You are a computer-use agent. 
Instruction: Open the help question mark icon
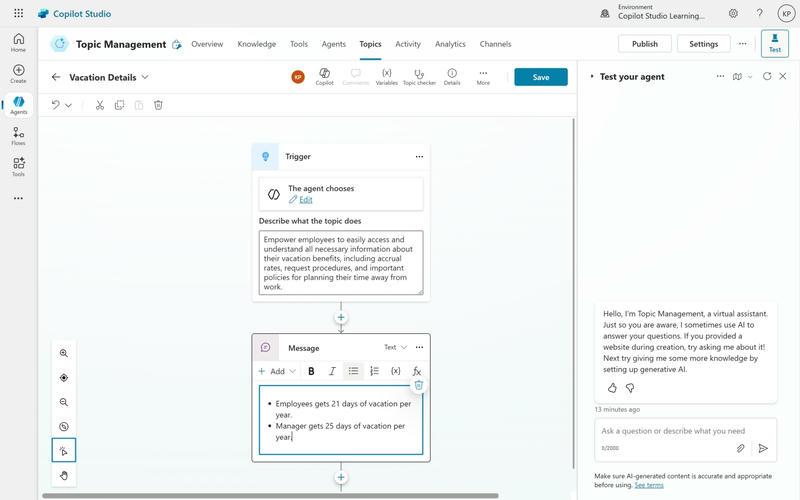(760, 13)
